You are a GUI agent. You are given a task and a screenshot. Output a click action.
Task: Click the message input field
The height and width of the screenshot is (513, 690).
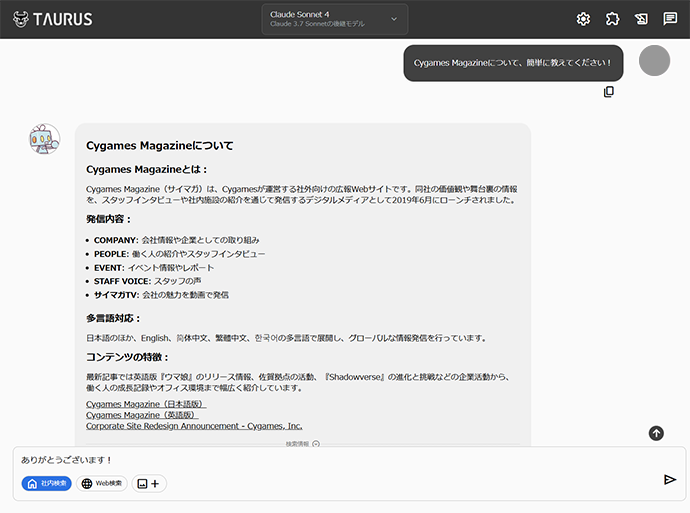pos(349,460)
